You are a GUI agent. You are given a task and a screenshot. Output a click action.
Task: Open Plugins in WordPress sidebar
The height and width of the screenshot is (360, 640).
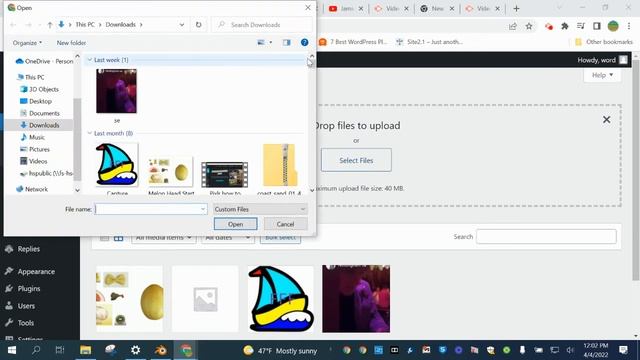click(x=29, y=289)
